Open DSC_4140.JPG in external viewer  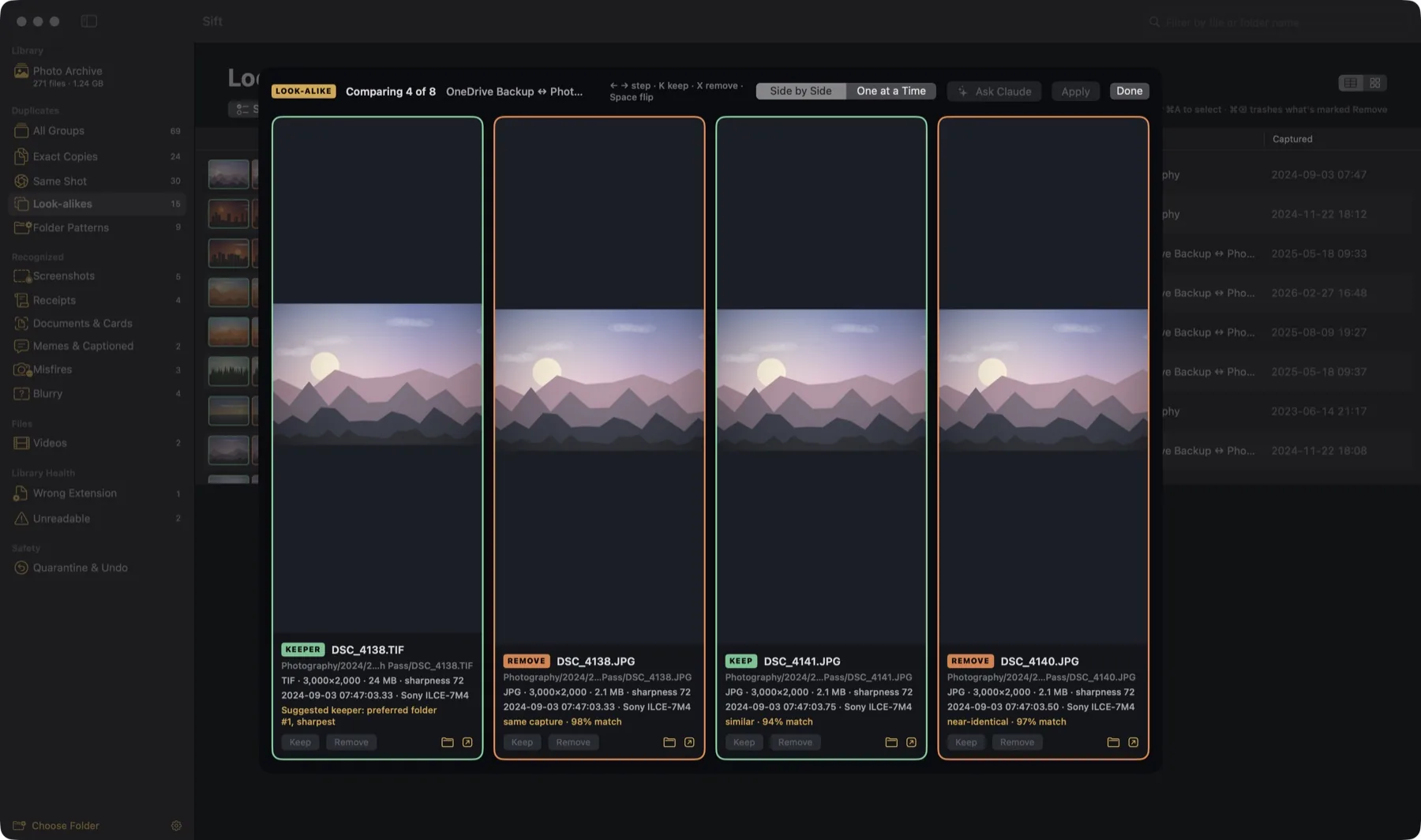coord(1133,742)
